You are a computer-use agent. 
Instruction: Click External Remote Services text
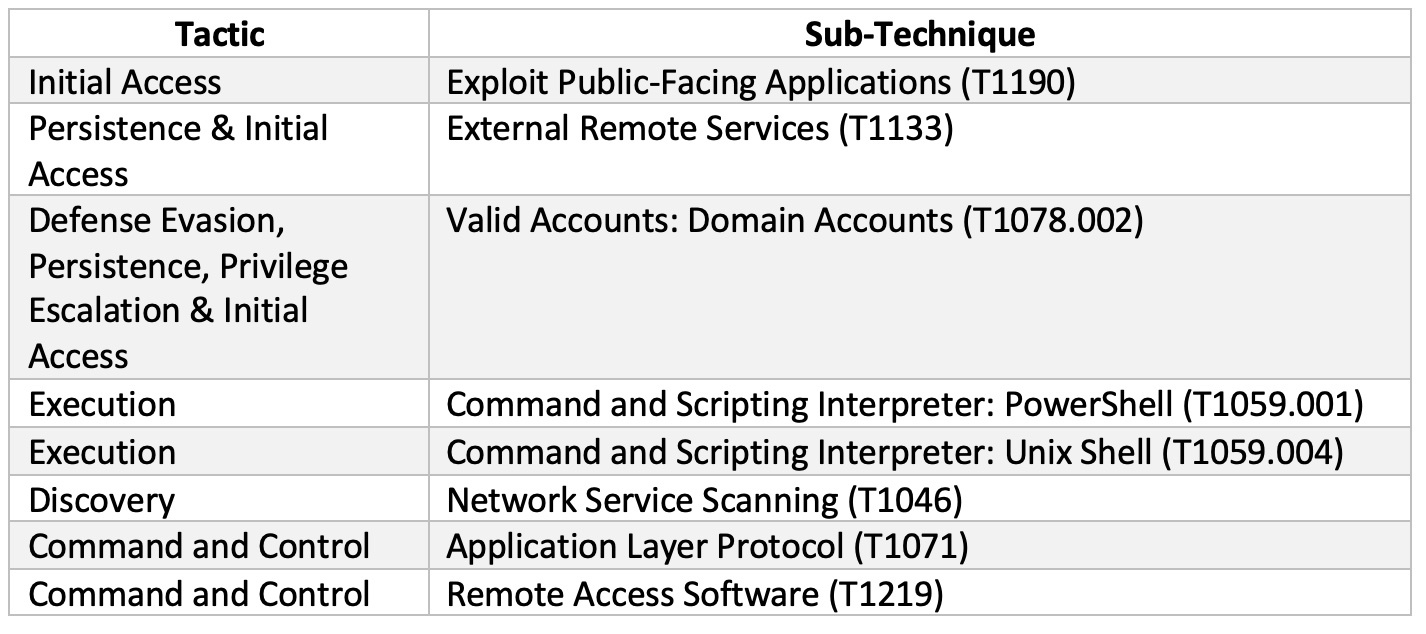point(640,129)
